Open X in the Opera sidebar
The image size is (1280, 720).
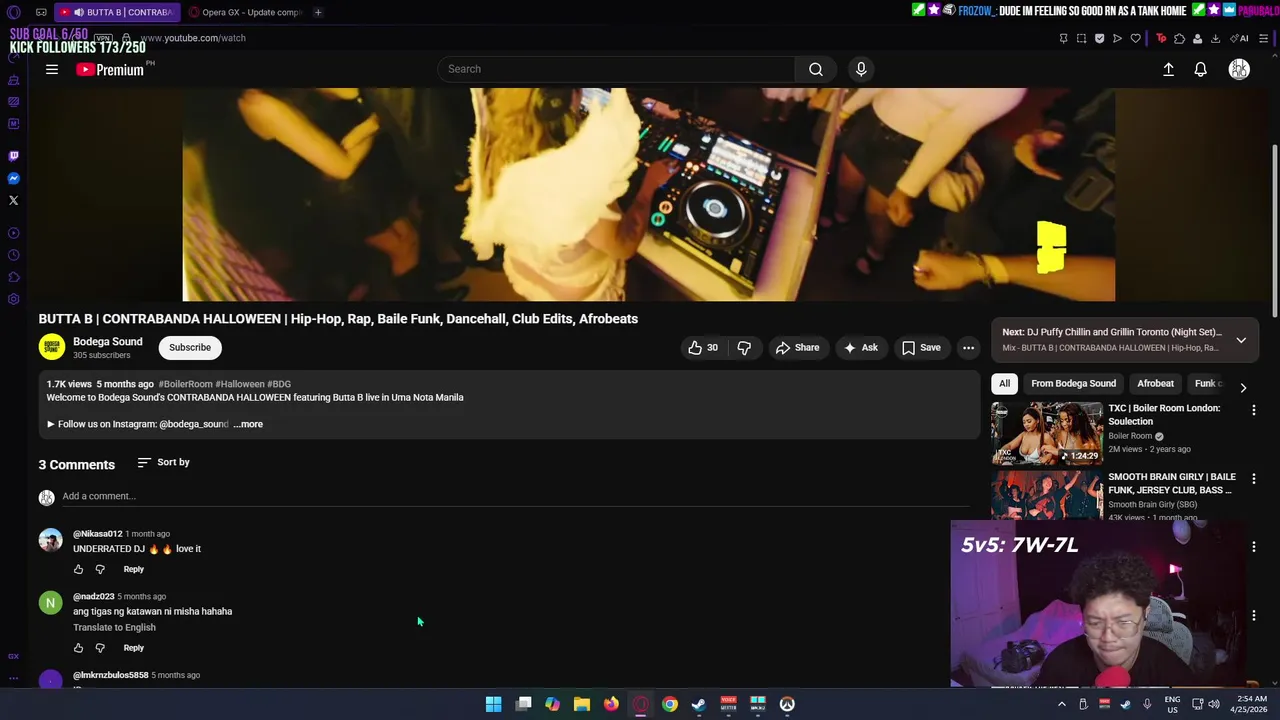tap(14, 200)
